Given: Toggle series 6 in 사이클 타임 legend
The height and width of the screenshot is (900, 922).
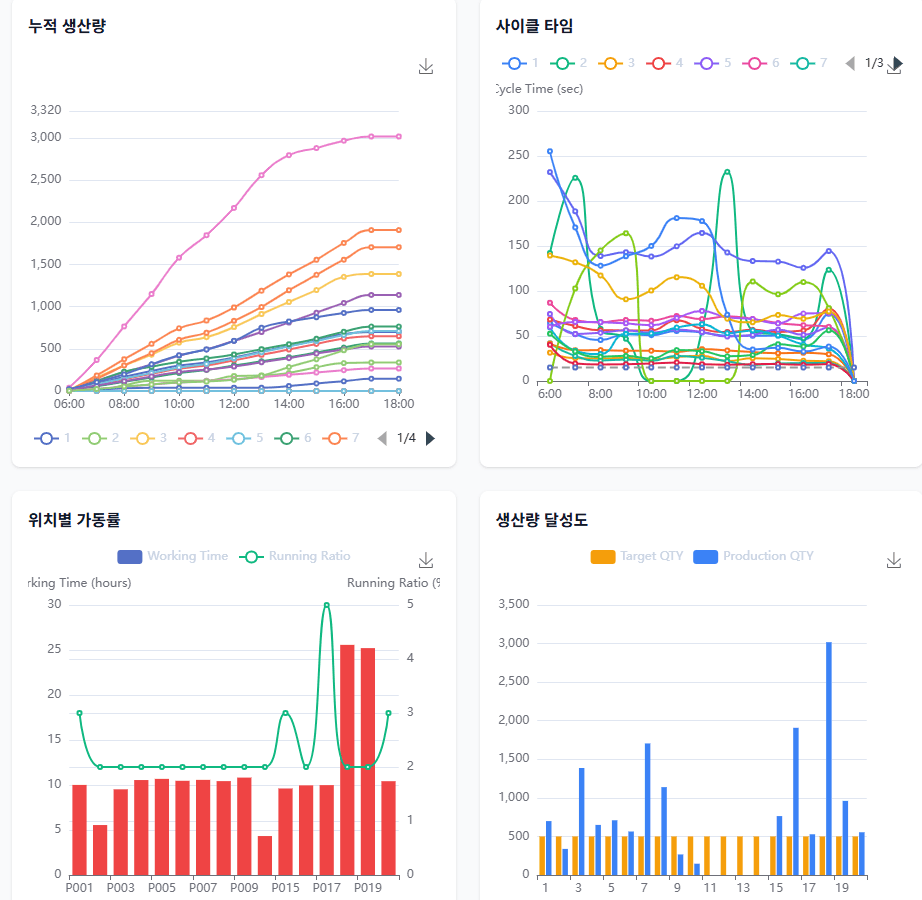Looking at the screenshot, I should 761,63.
